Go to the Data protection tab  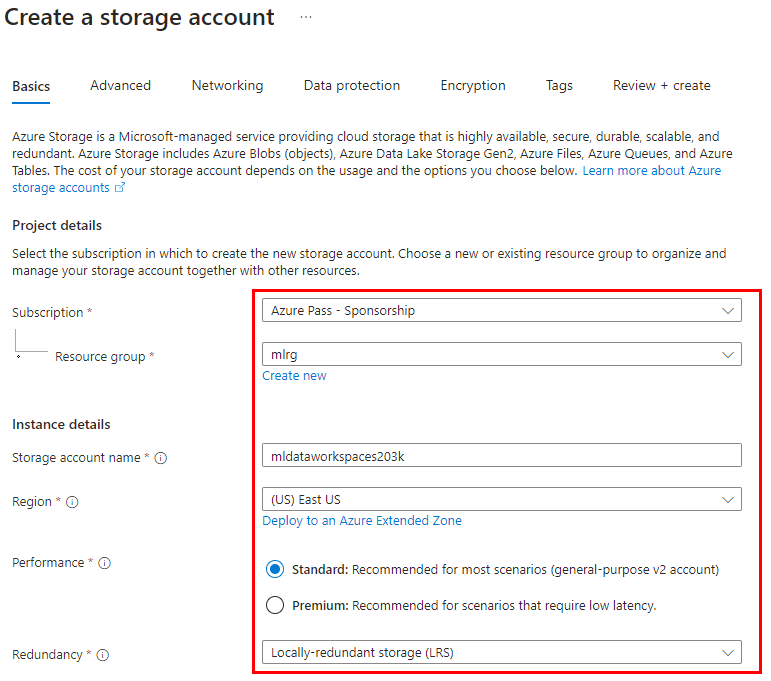[351, 86]
